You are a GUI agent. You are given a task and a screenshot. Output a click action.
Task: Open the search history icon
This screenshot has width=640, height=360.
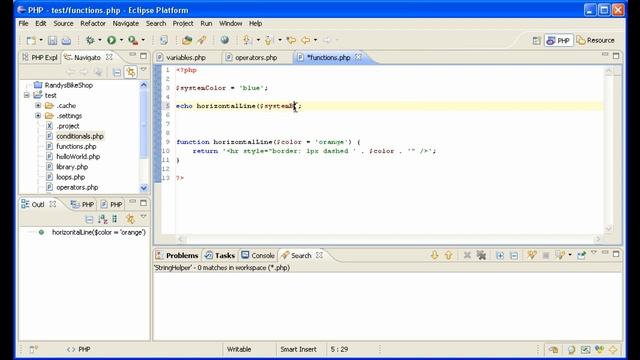560,256
